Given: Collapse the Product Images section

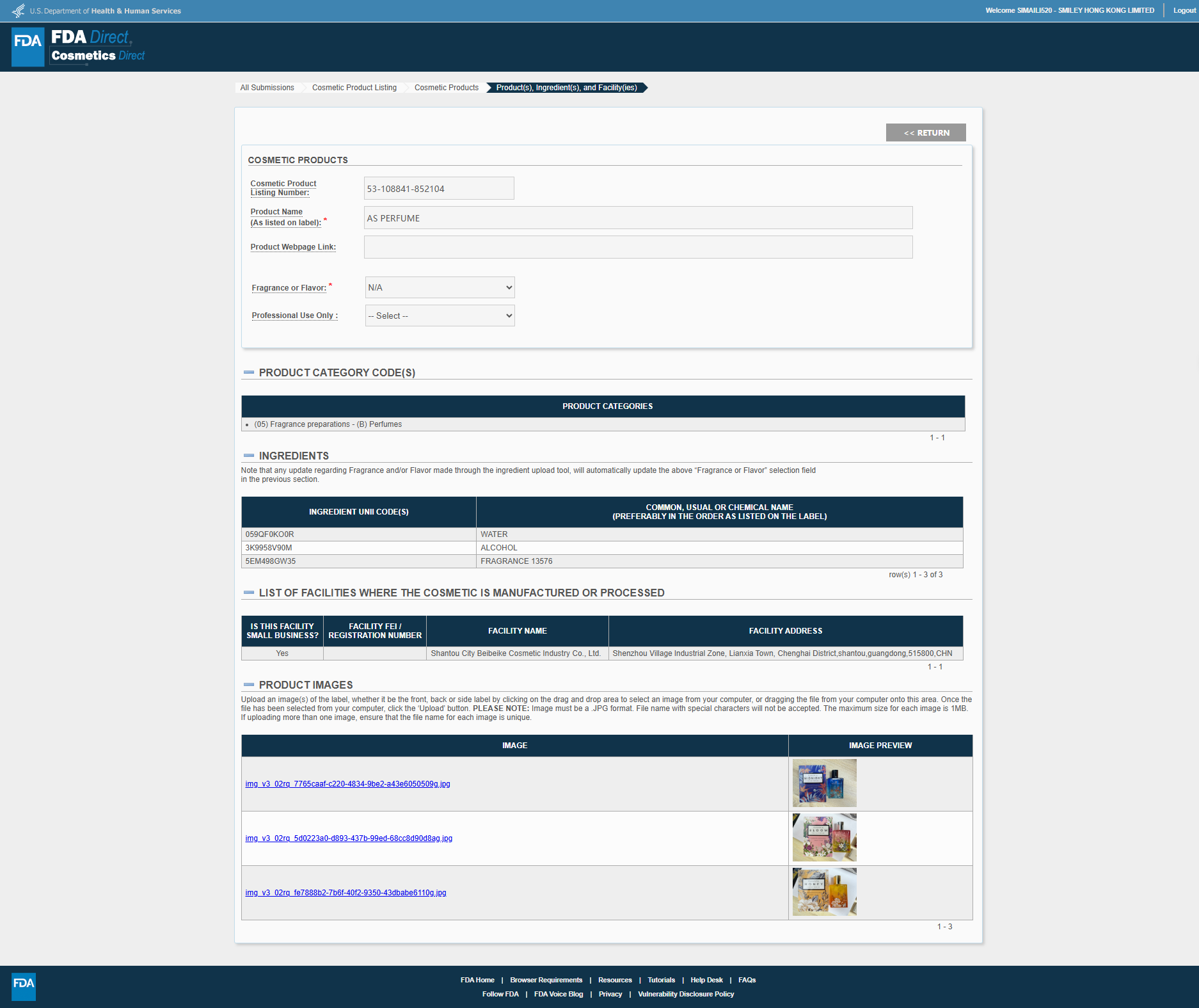Looking at the screenshot, I should tap(249, 685).
